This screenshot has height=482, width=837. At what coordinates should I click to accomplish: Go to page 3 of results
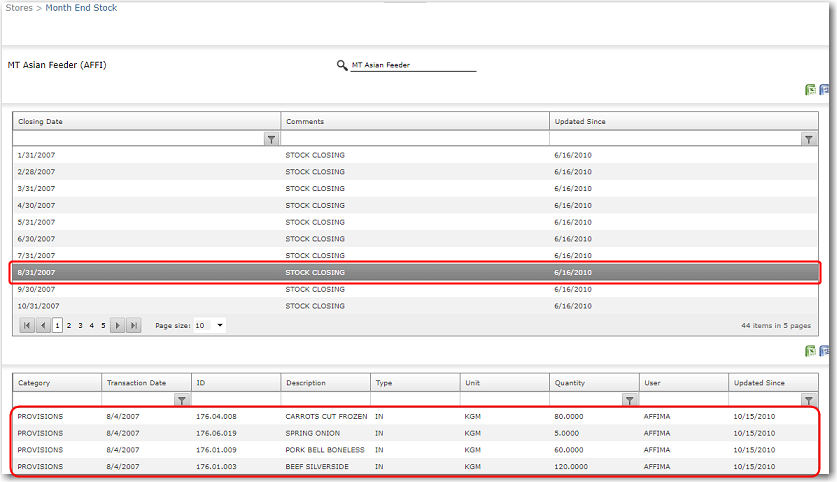tap(80, 325)
